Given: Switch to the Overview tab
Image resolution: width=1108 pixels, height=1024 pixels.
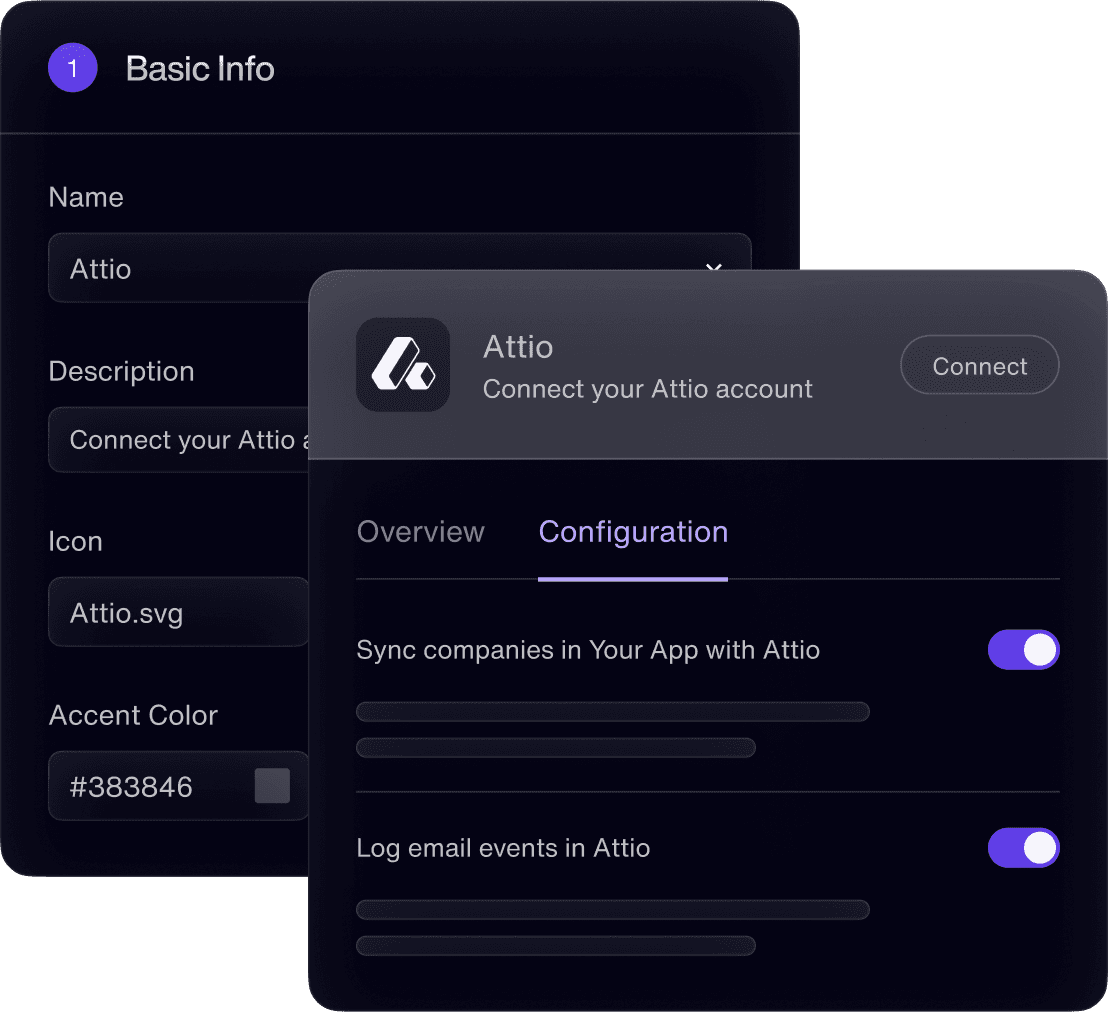Looking at the screenshot, I should tap(420, 532).
